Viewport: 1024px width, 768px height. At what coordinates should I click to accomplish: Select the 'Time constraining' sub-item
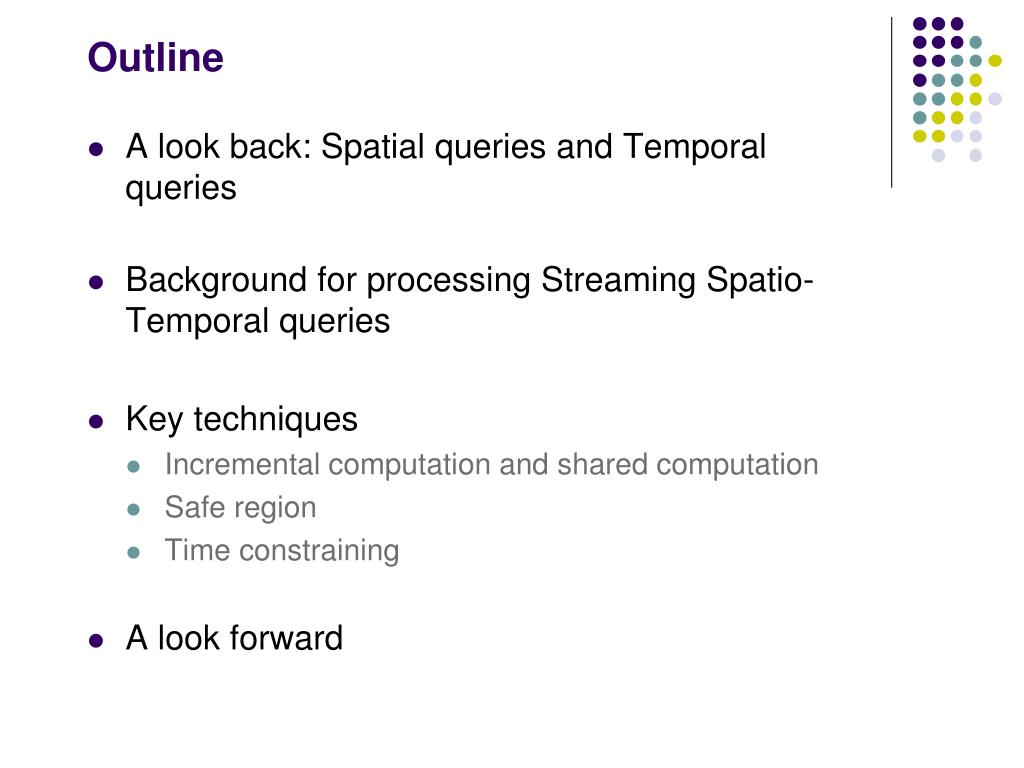click(281, 551)
